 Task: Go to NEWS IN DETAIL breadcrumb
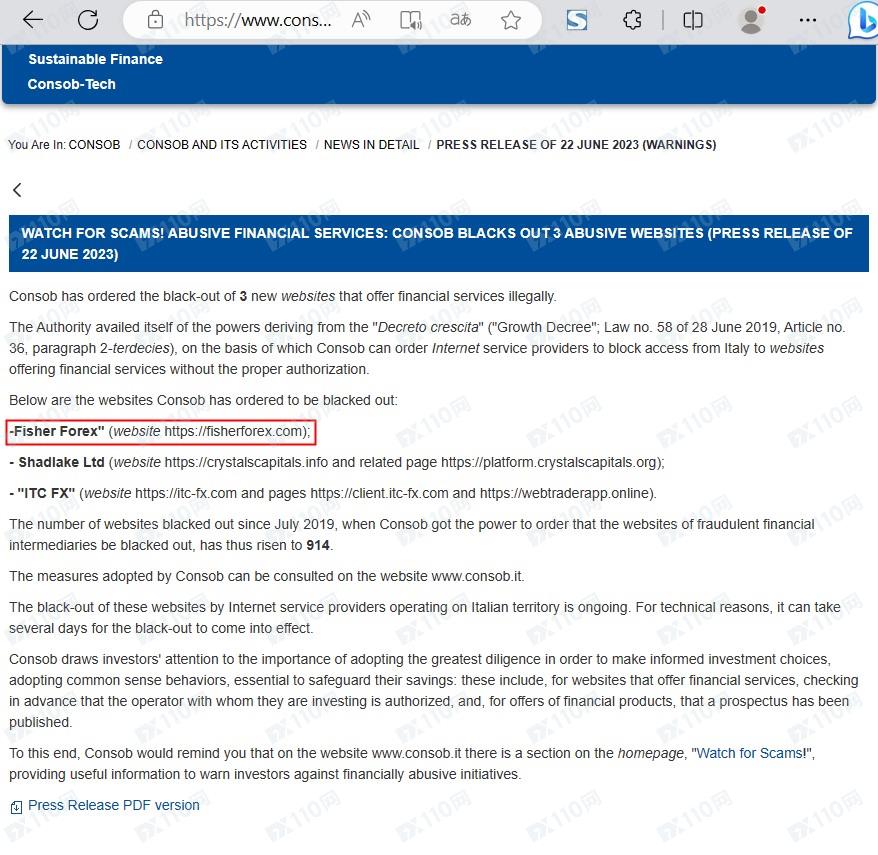pos(372,145)
